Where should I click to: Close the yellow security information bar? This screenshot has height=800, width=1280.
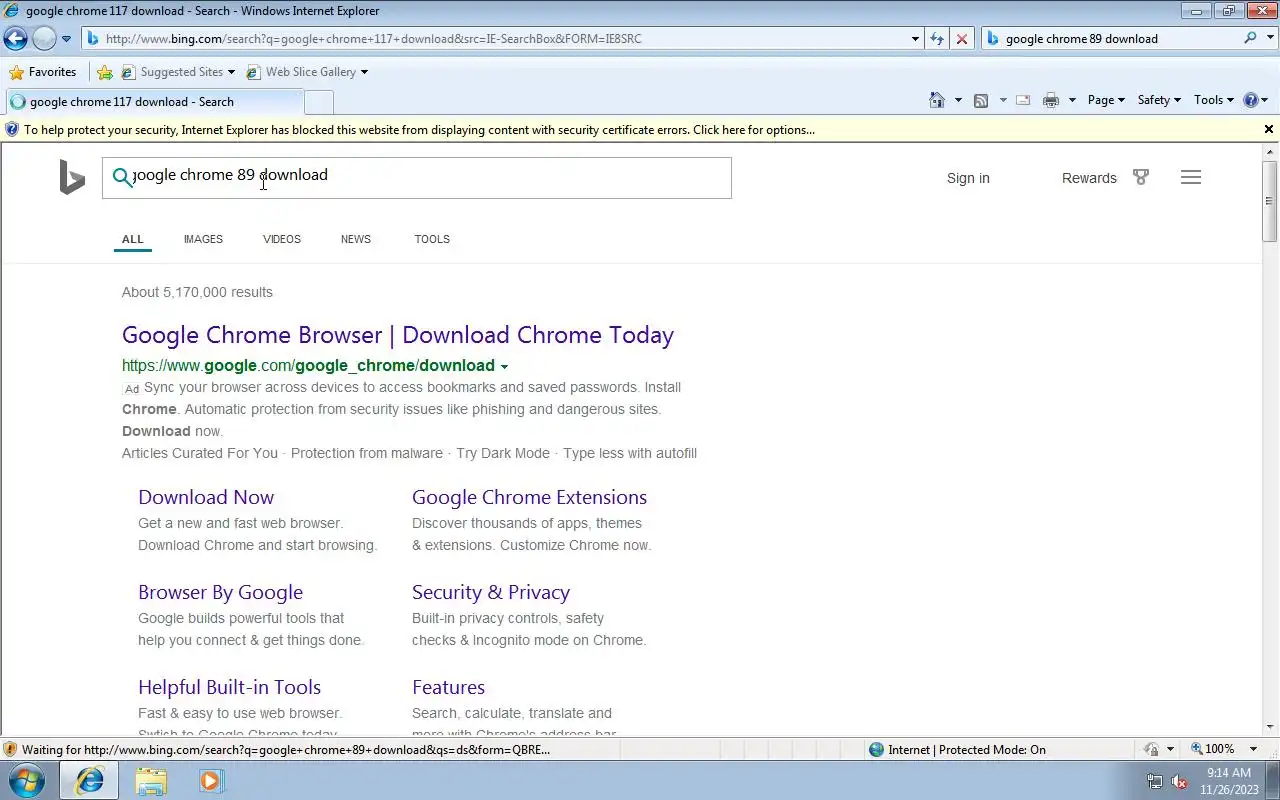[1269, 129]
